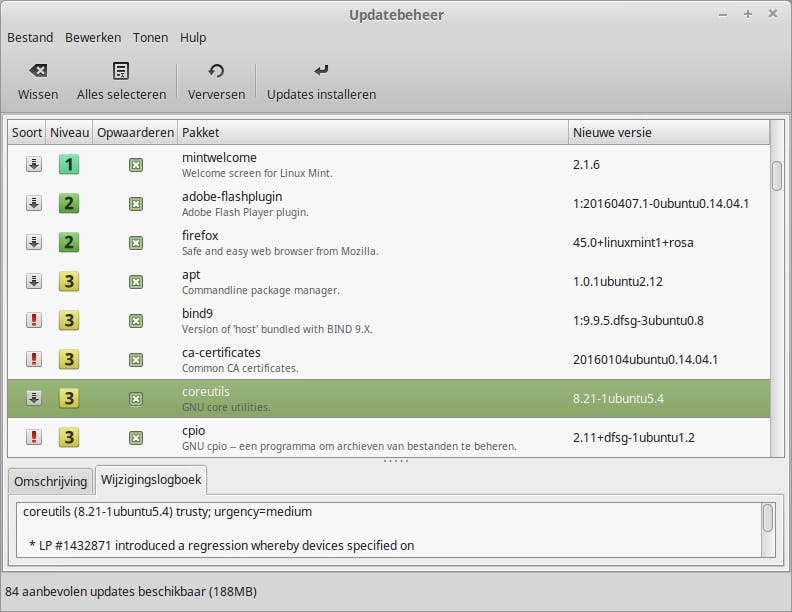The width and height of the screenshot is (792, 612).
Task: Click version 45.0+linuxmint1+rosa
Action: (633, 242)
